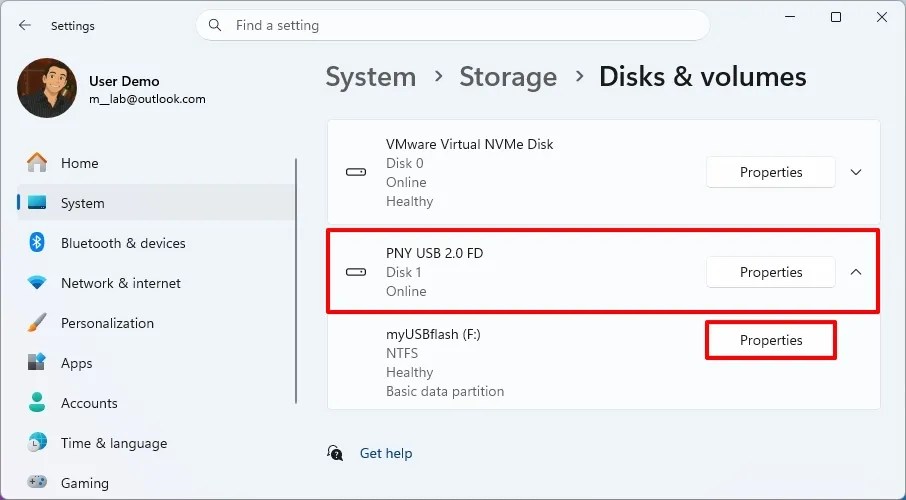Image resolution: width=906 pixels, height=500 pixels.
Task: Click the Network Wi-Fi icon
Action: click(37, 283)
